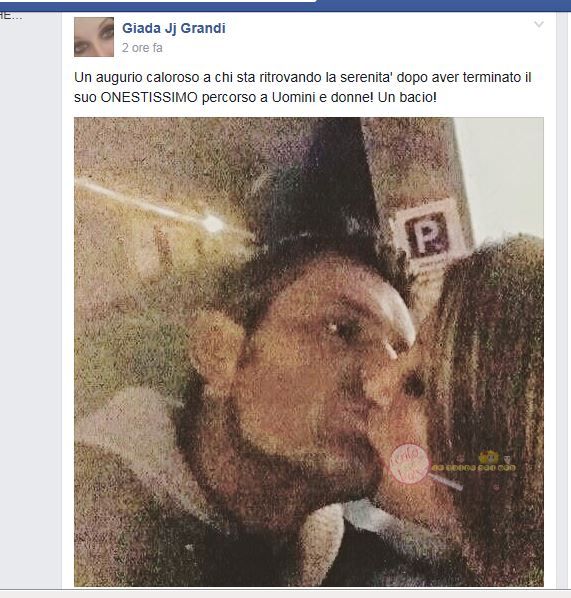Viewport: 571px width, 598px height.
Task: Open the "2 ore fa" timestamp permalink
Action: (142, 48)
